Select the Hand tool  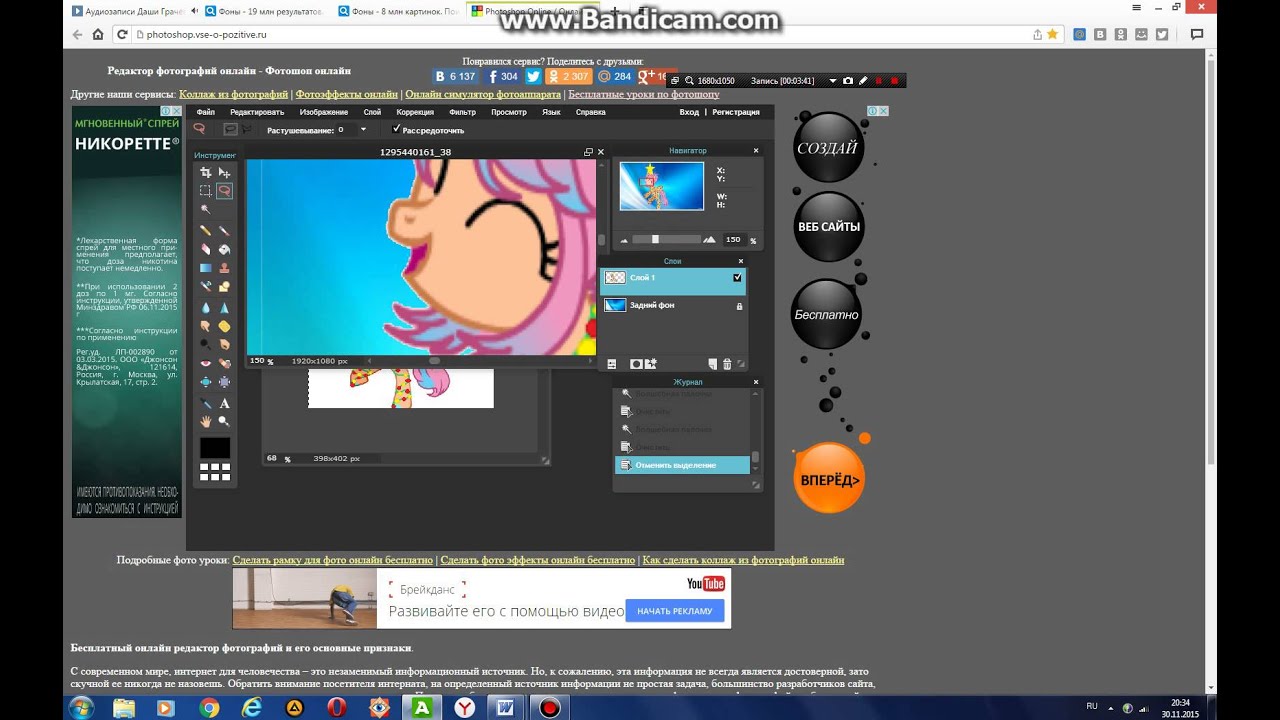click(206, 421)
